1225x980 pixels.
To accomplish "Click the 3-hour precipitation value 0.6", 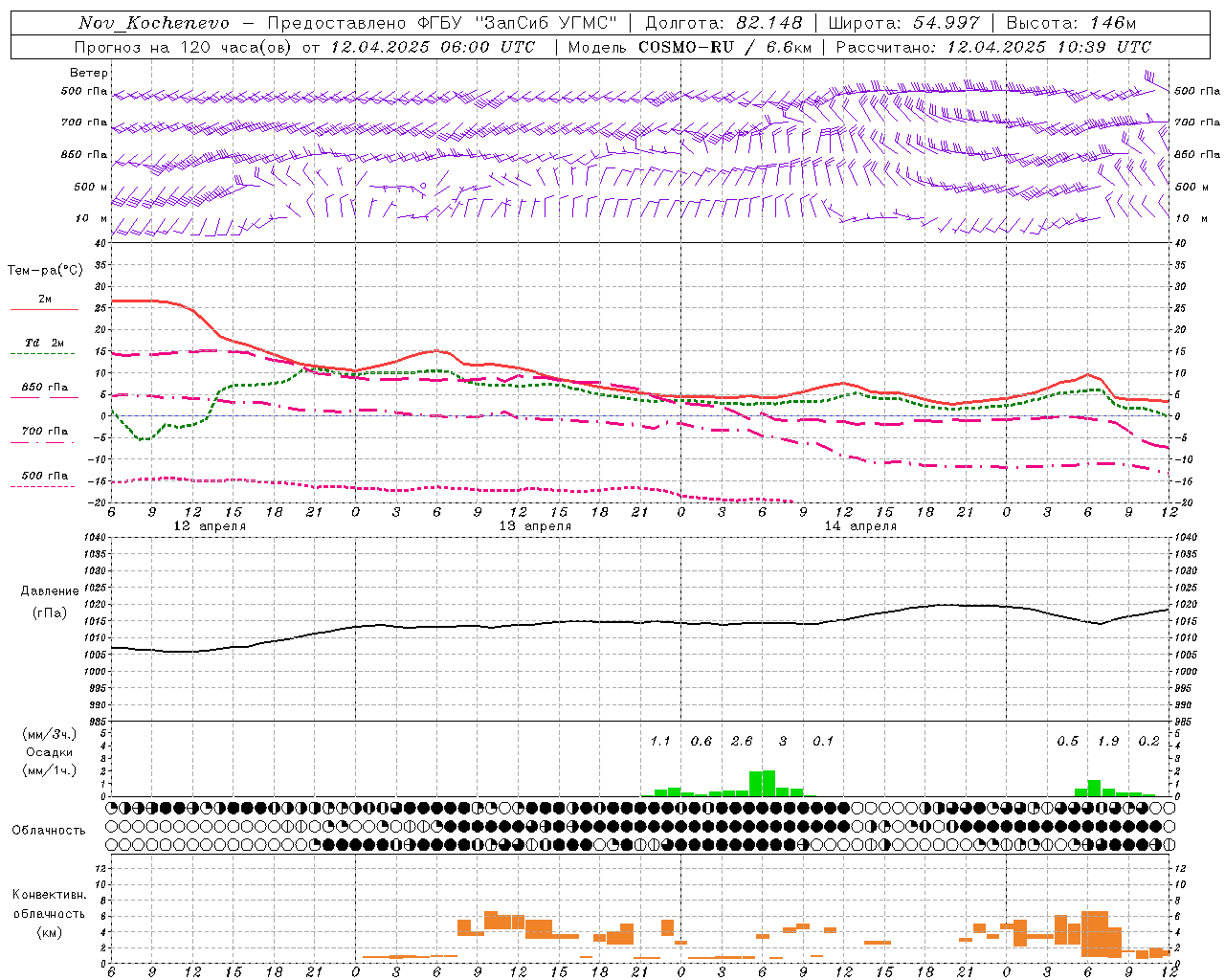I will (702, 741).
